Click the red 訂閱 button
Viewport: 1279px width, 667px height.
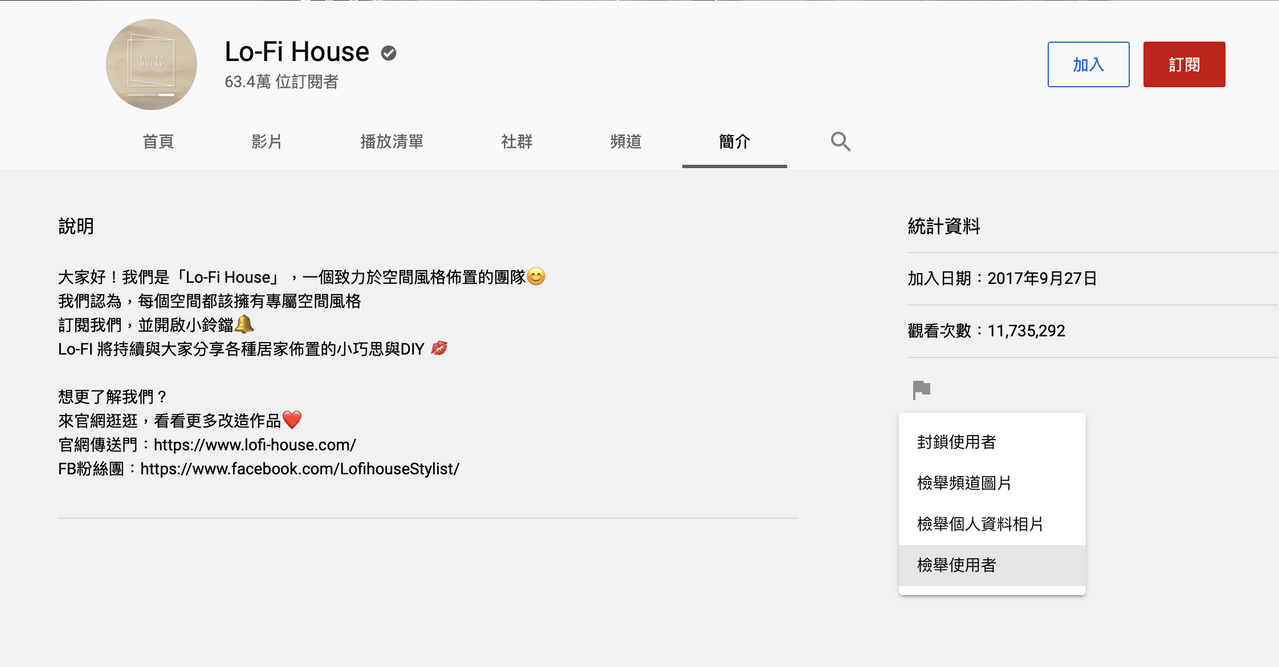coord(1184,64)
